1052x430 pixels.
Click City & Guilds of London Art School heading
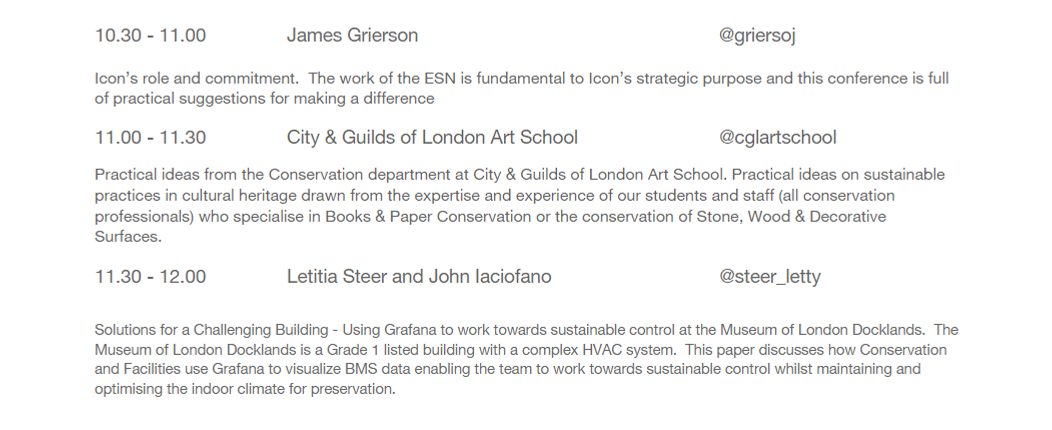pyautogui.click(x=432, y=138)
